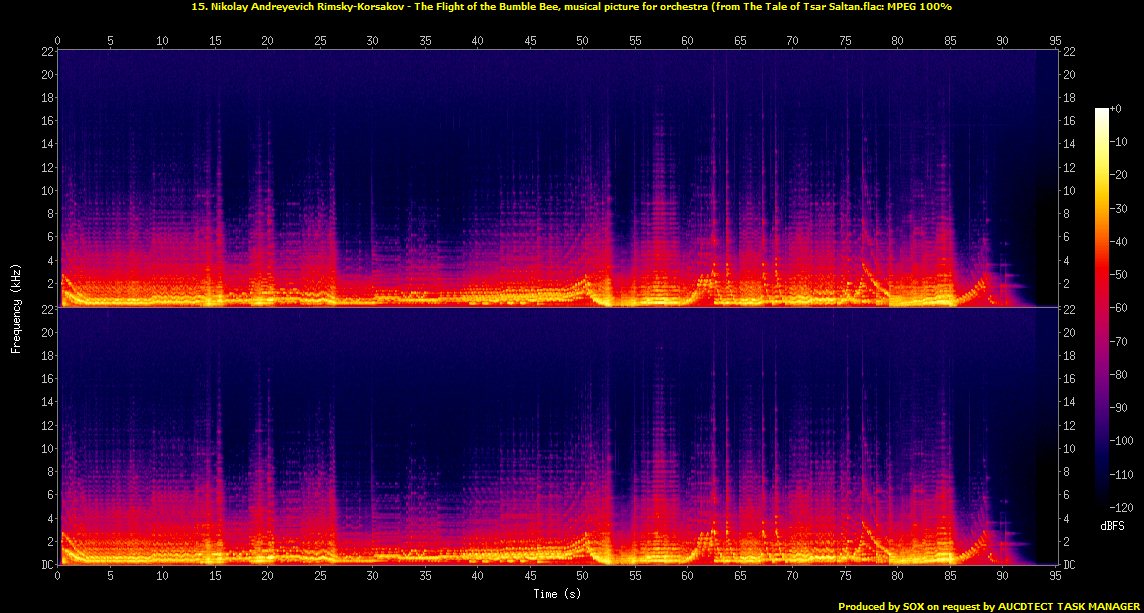Click the DC label on right frequency axis
1144x613 pixels.
[x=1070, y=565]
